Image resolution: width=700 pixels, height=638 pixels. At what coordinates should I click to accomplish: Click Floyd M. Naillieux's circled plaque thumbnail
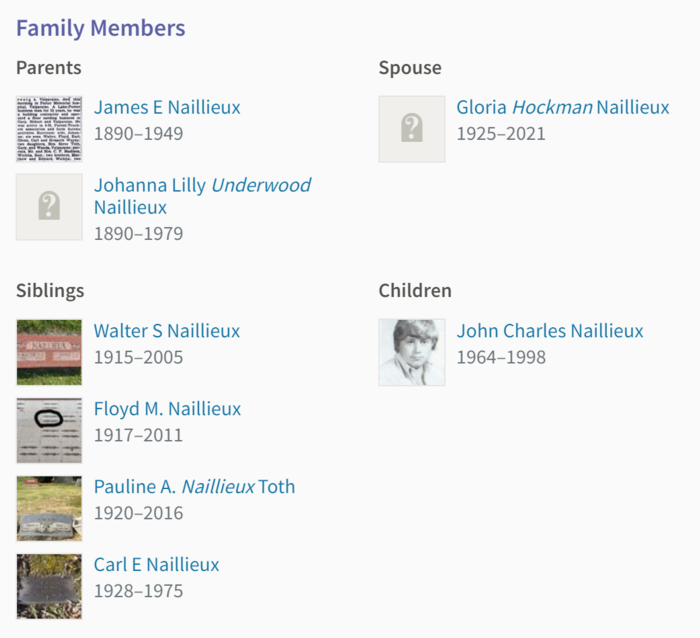(49, 430)
